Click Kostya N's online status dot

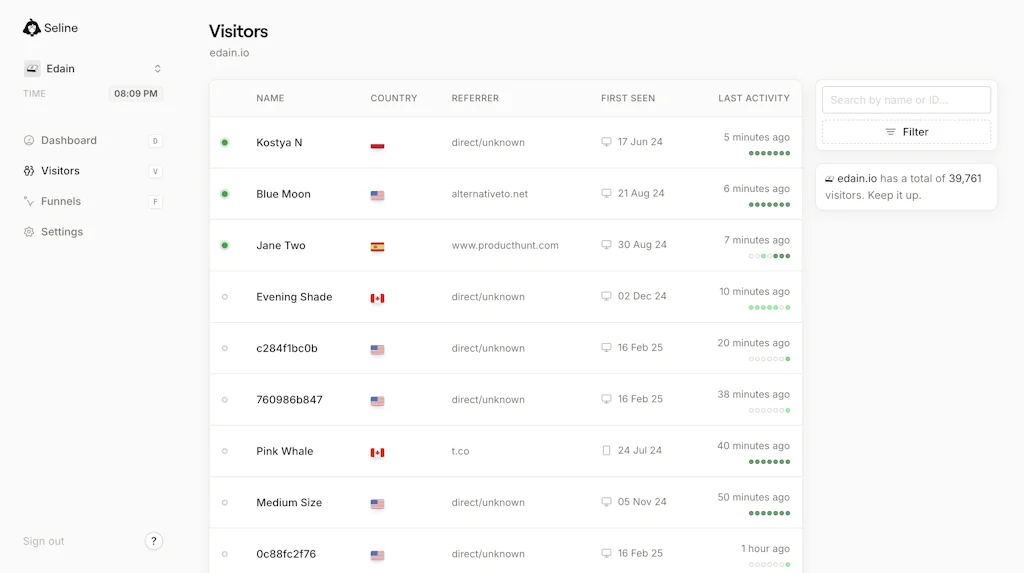click(x=225, y=142)
